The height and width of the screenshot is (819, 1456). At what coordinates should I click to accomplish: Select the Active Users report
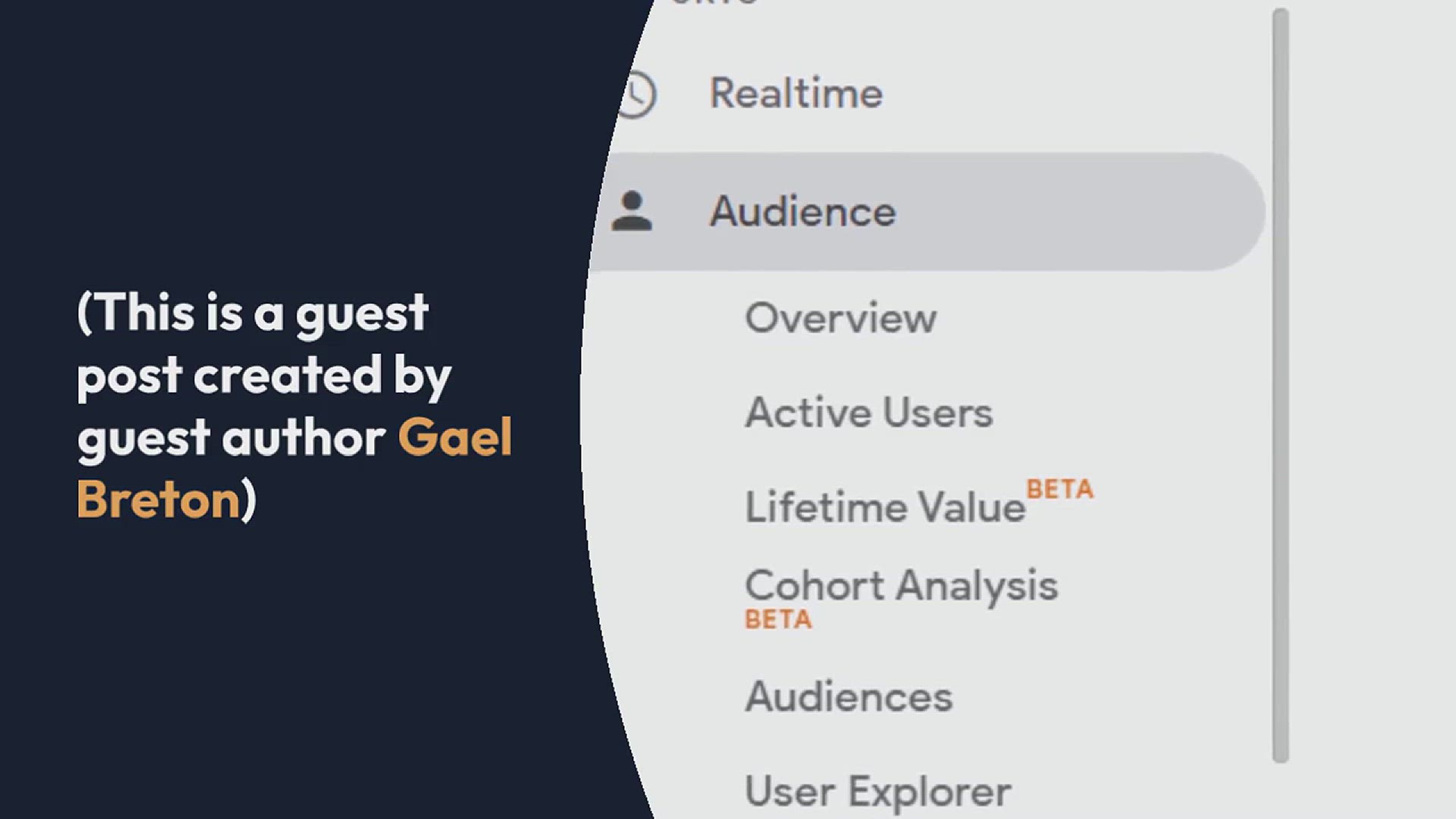pyautogui.click(x=868, y=413)
